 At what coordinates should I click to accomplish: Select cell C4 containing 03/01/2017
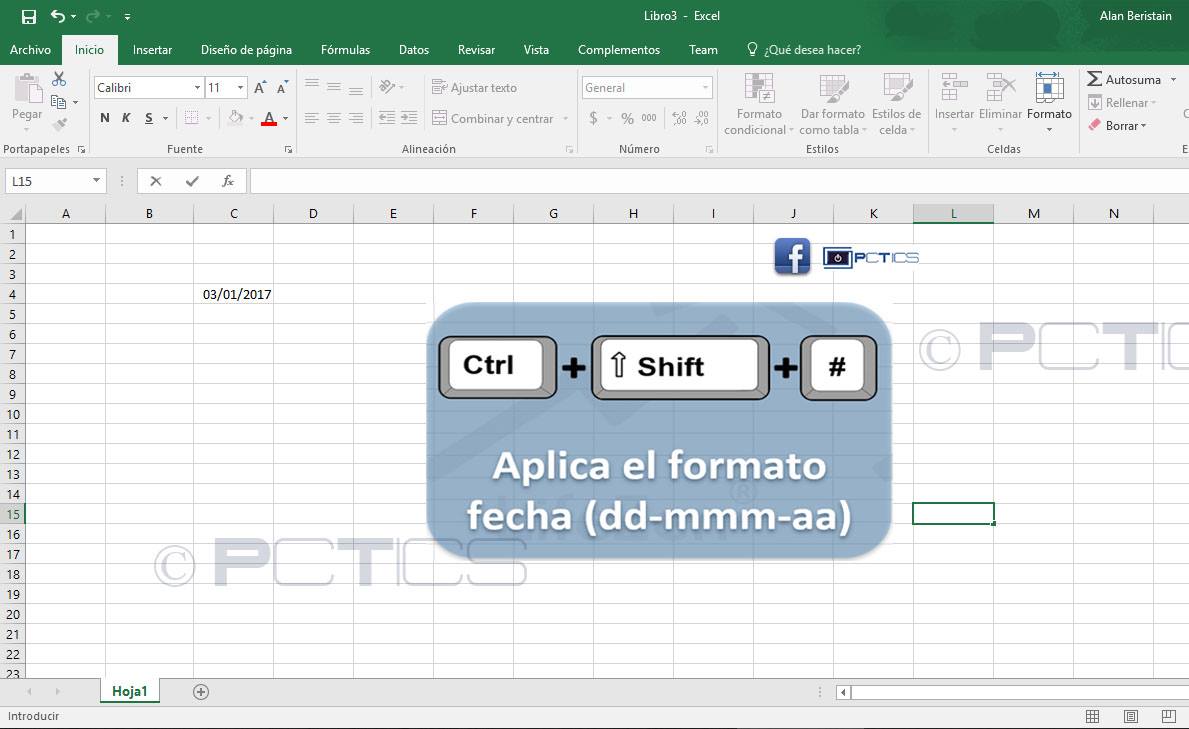[234, 294]
